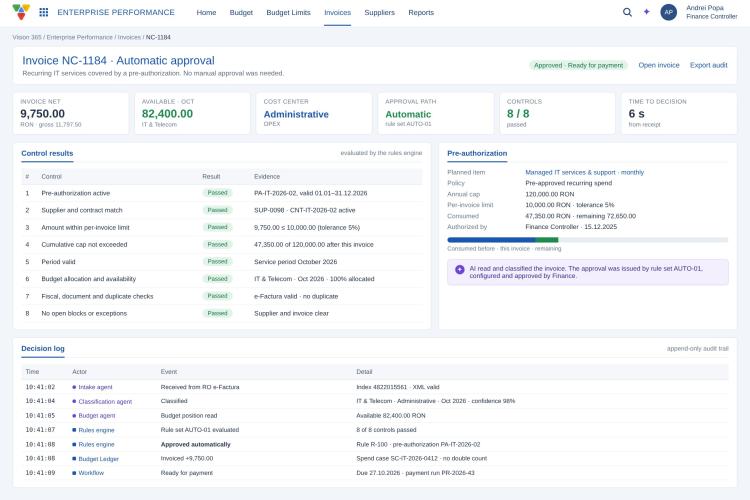Open the Enterprise Performance breadcrumb
The image size is (750, 500).
pos(79,37)
